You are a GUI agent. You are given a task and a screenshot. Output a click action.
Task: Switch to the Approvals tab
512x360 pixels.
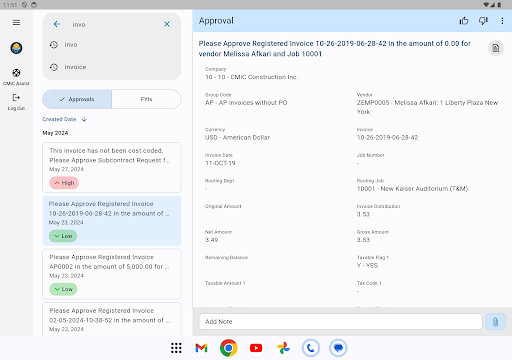click(77, 99)
